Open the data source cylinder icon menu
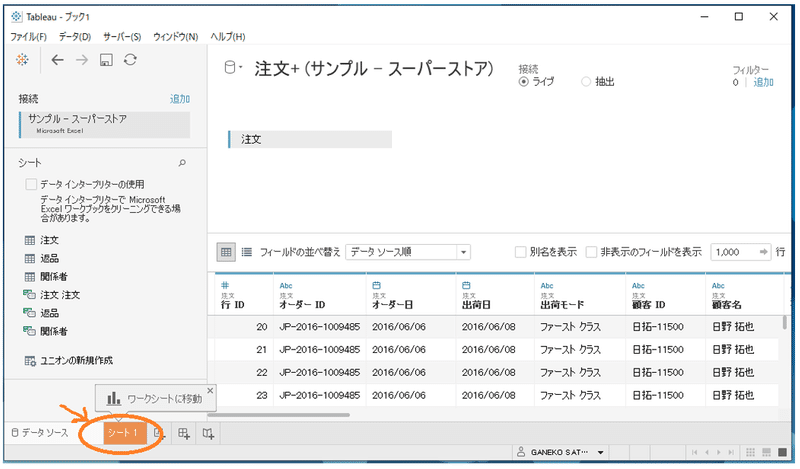This screenshot has width=800, height=469. [232, 67]
